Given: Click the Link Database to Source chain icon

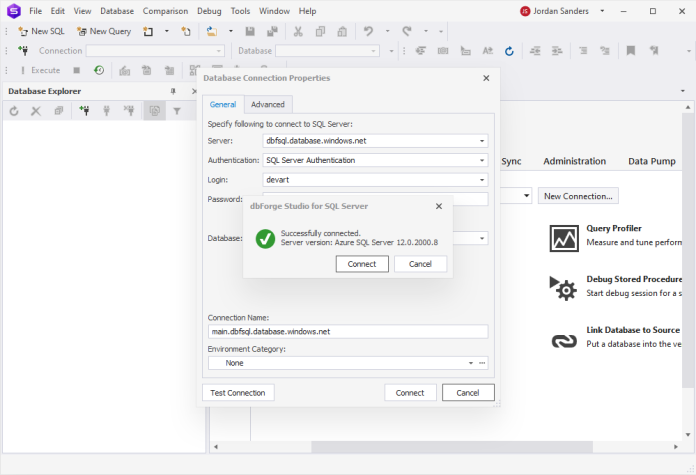Looking at the screenshot, I should 564,341.
